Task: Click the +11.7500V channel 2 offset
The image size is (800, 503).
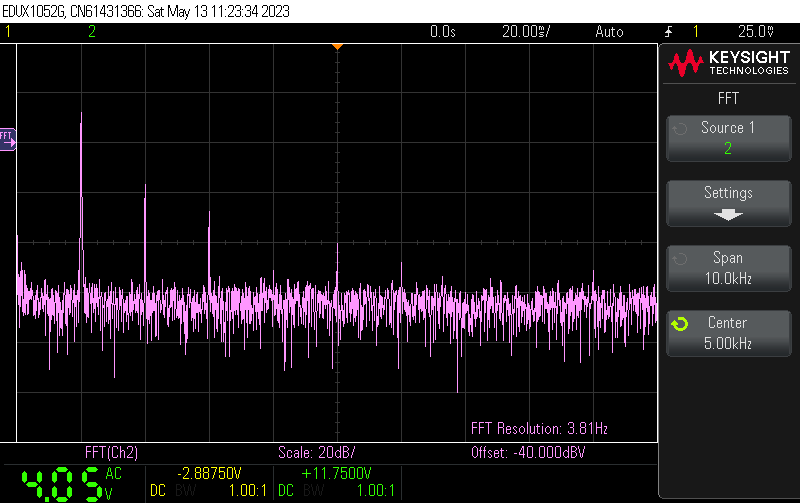Action: 337,473
